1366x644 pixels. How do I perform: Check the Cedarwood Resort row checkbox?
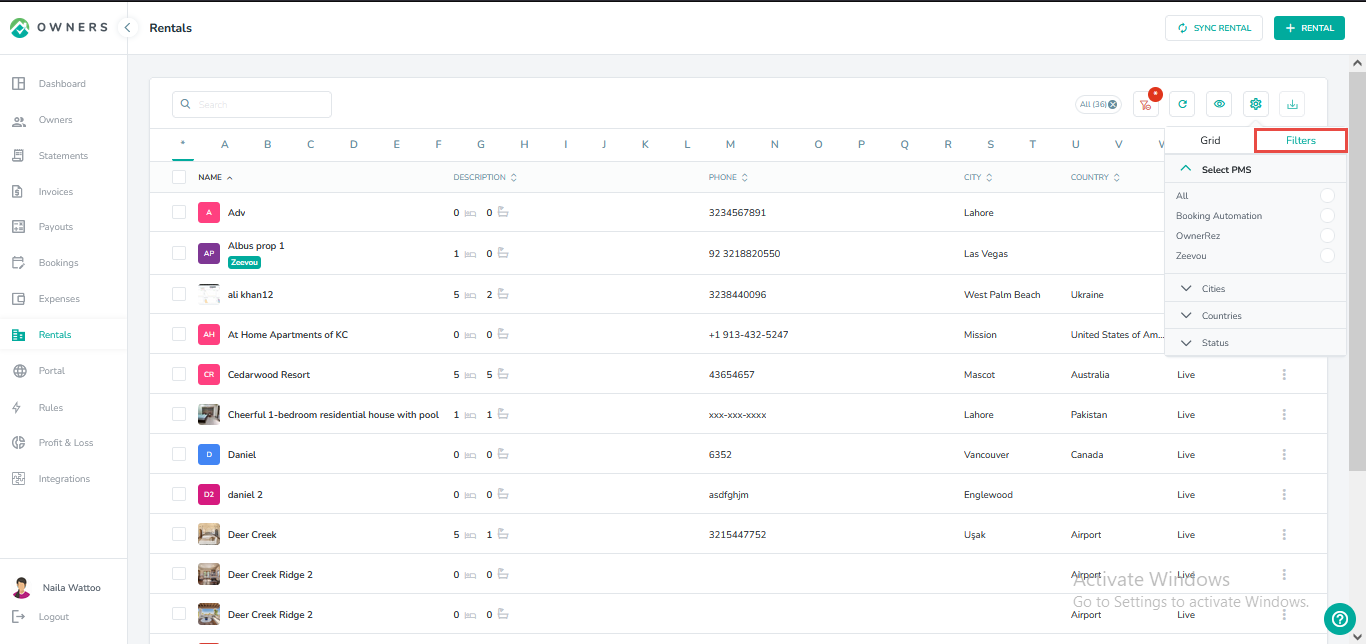click(x=179, y=374)
